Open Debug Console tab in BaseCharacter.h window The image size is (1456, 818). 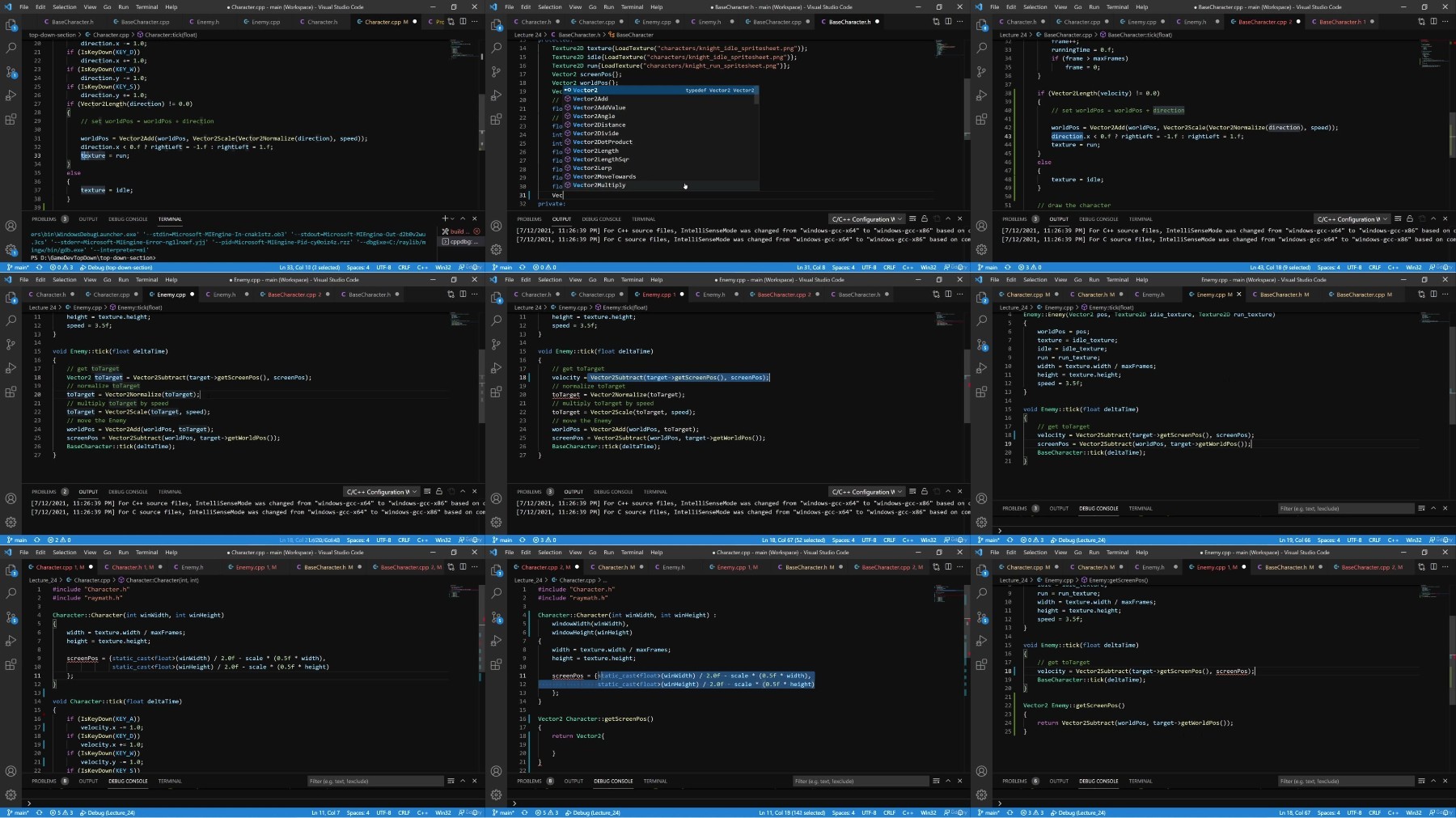coord(601,218)
